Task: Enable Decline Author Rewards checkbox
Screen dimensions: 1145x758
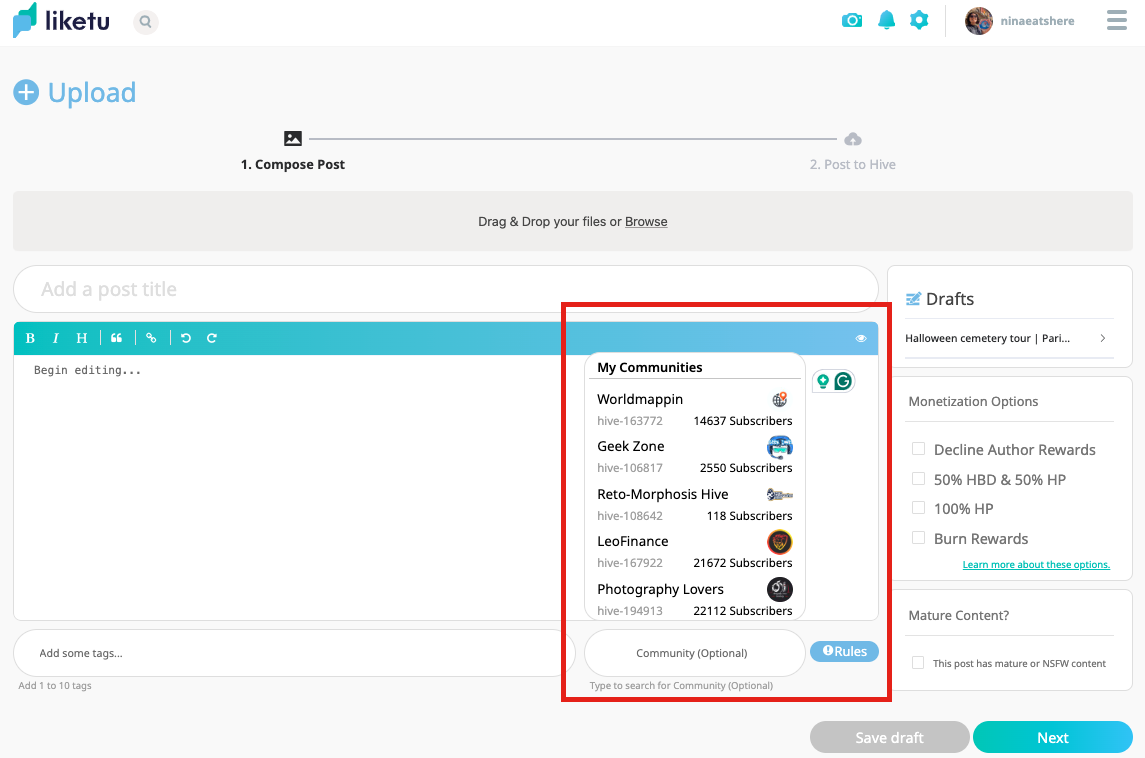Action: [x=919, y=449]
